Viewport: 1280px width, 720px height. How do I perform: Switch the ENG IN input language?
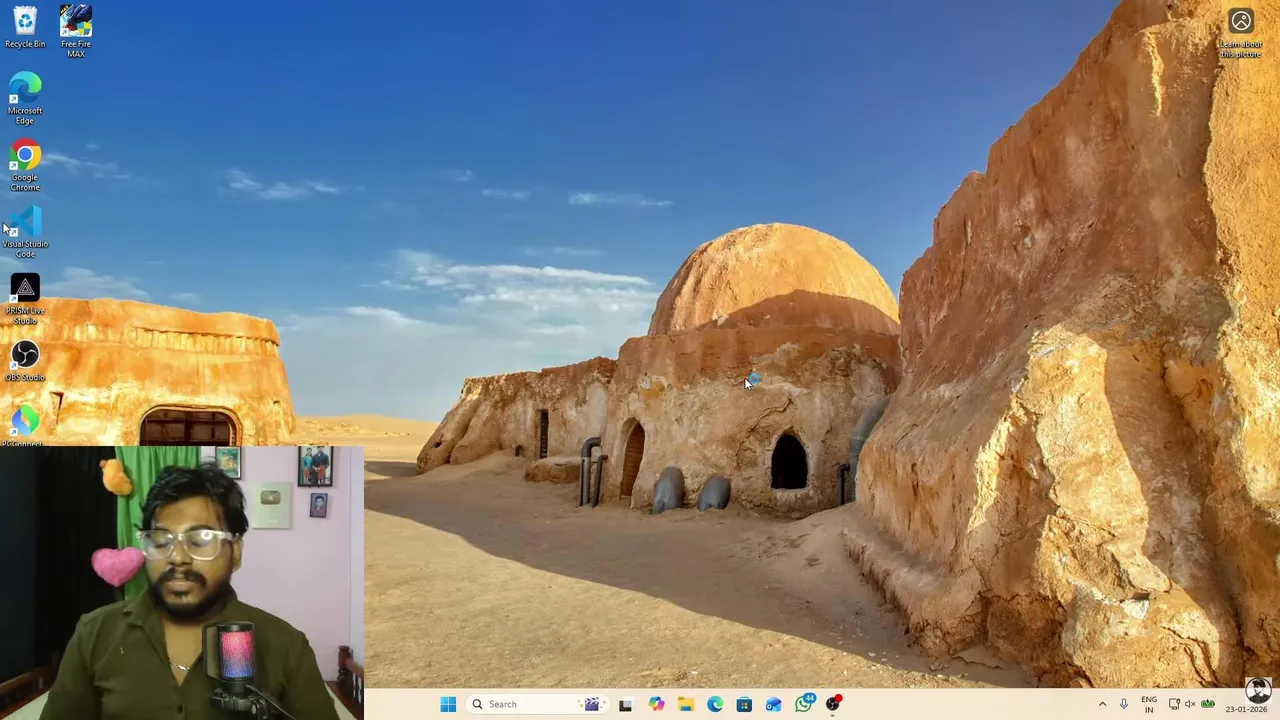1149,704
